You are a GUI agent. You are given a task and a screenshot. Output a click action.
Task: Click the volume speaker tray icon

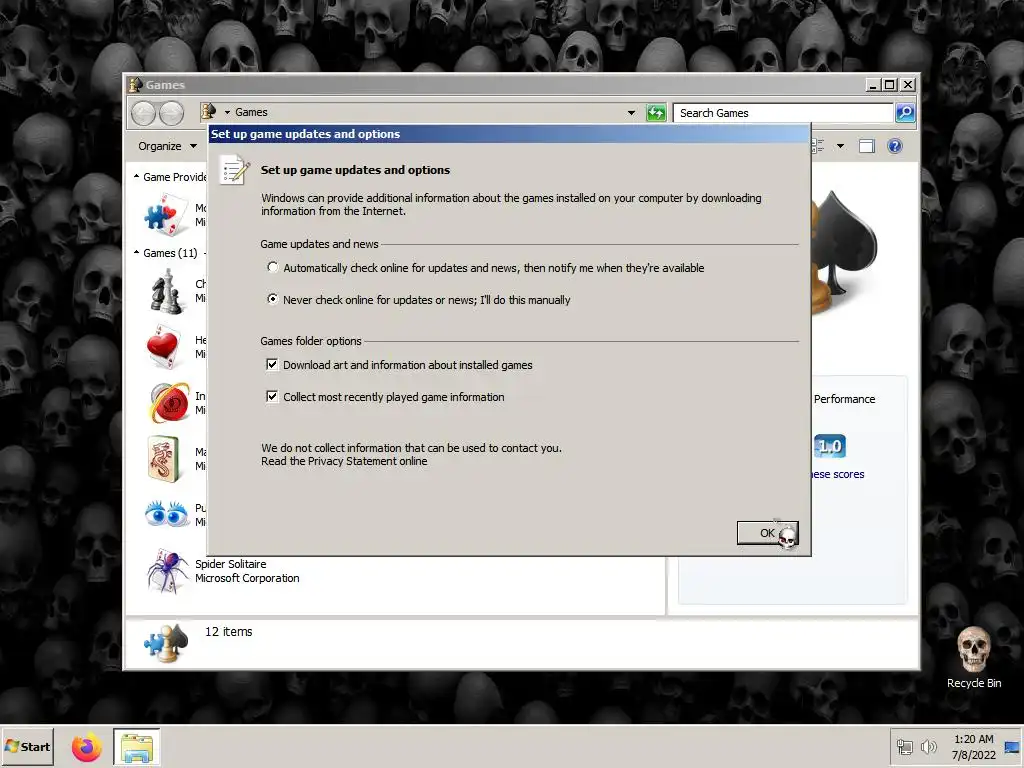pyautogui.click(x=928, y=746)
